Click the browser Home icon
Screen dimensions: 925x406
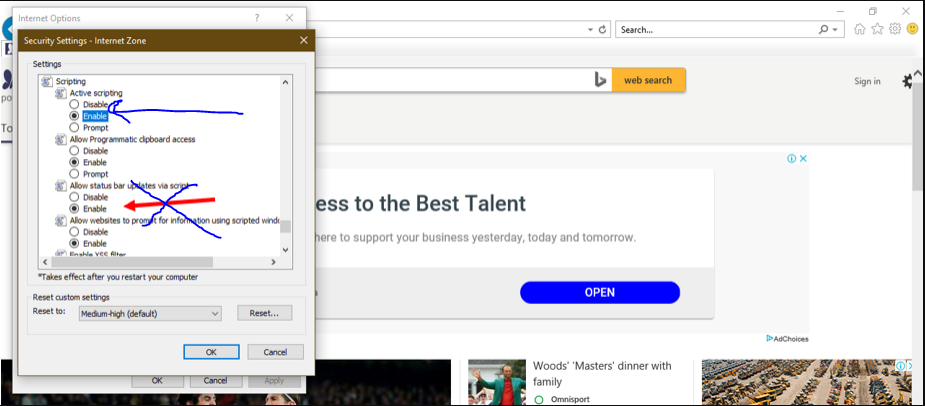coord(860,29)
